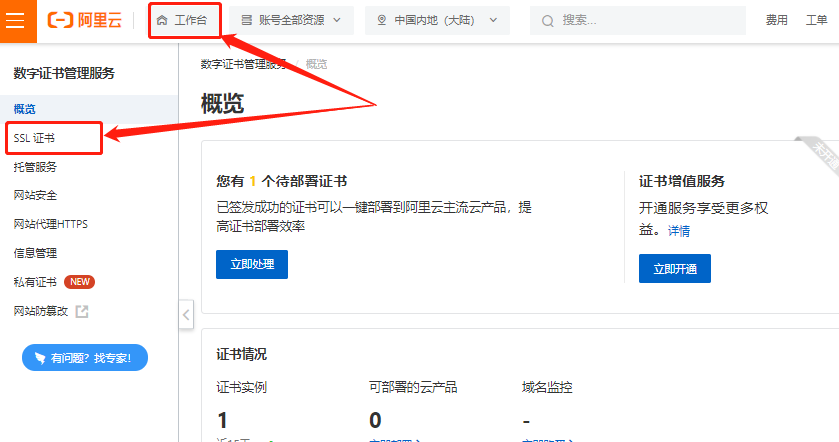
Task: Click the resource stack icon beside 账号全部资源
Action: click(x=247, y=20)
